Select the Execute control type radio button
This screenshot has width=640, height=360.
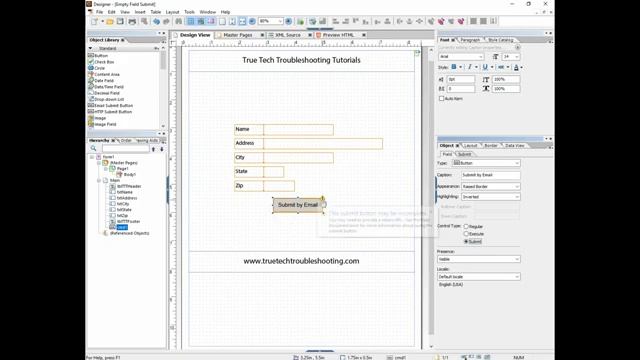[x=466, y=234]
